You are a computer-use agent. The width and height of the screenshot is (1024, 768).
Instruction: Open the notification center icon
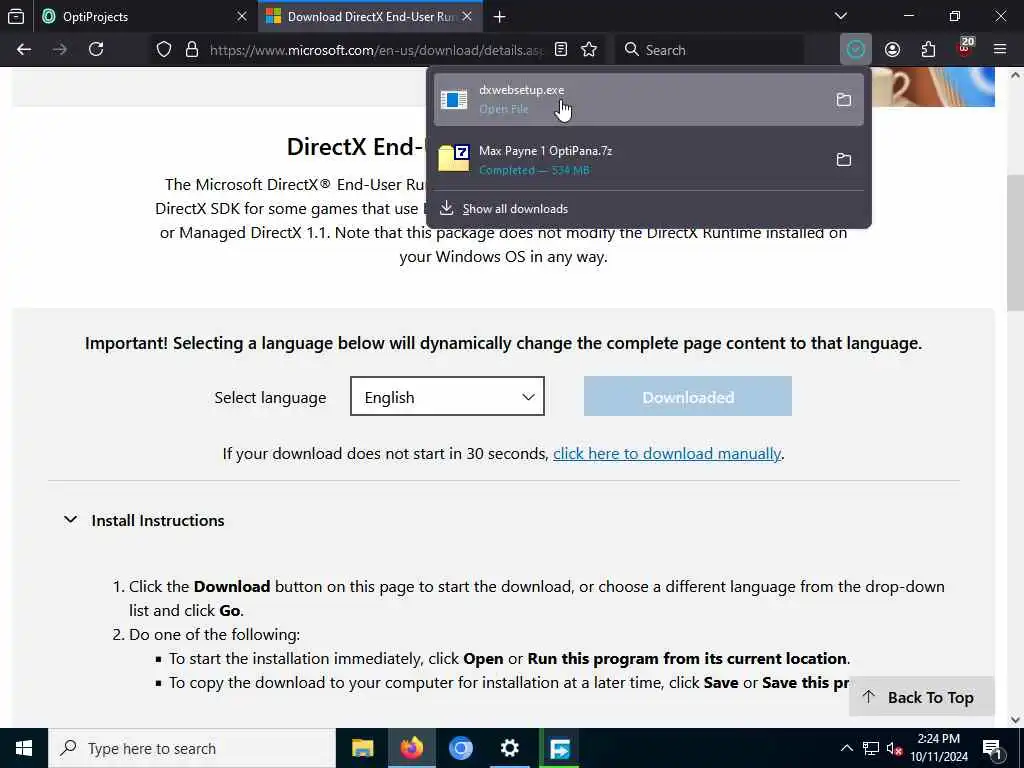pyautogui.click(x=993, y=749)
